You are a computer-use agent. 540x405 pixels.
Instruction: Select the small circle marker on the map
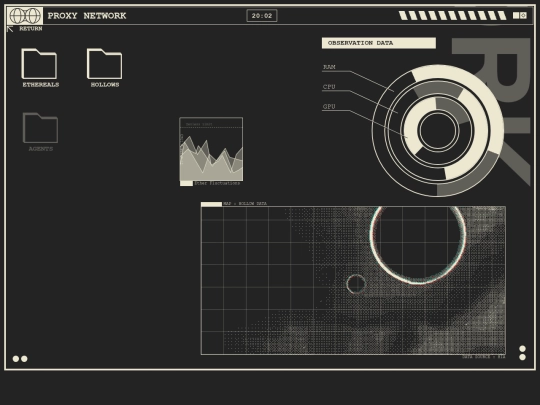[356, 284]
